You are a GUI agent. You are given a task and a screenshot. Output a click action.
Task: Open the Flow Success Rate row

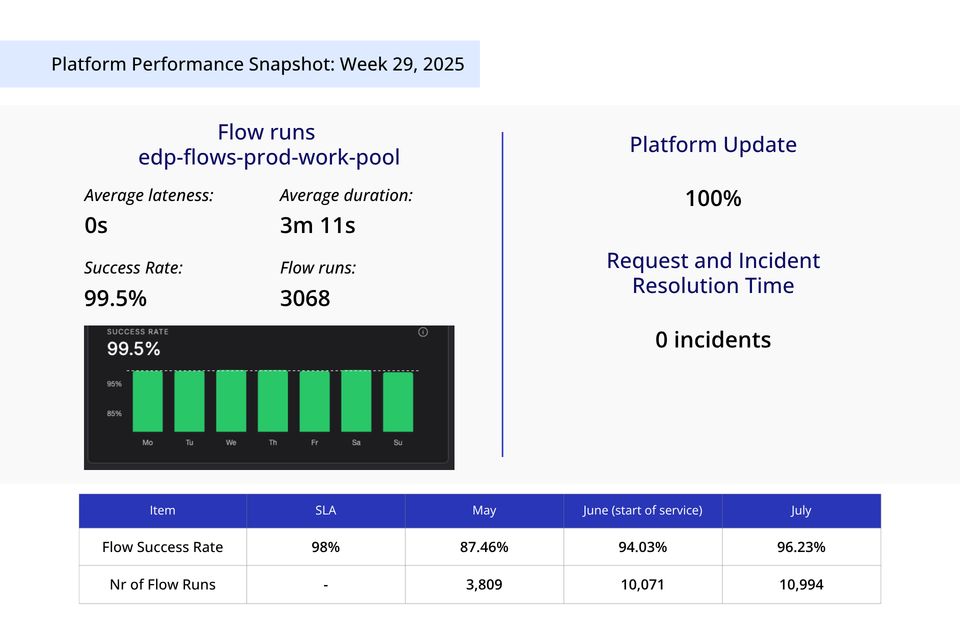click(162, 547)
